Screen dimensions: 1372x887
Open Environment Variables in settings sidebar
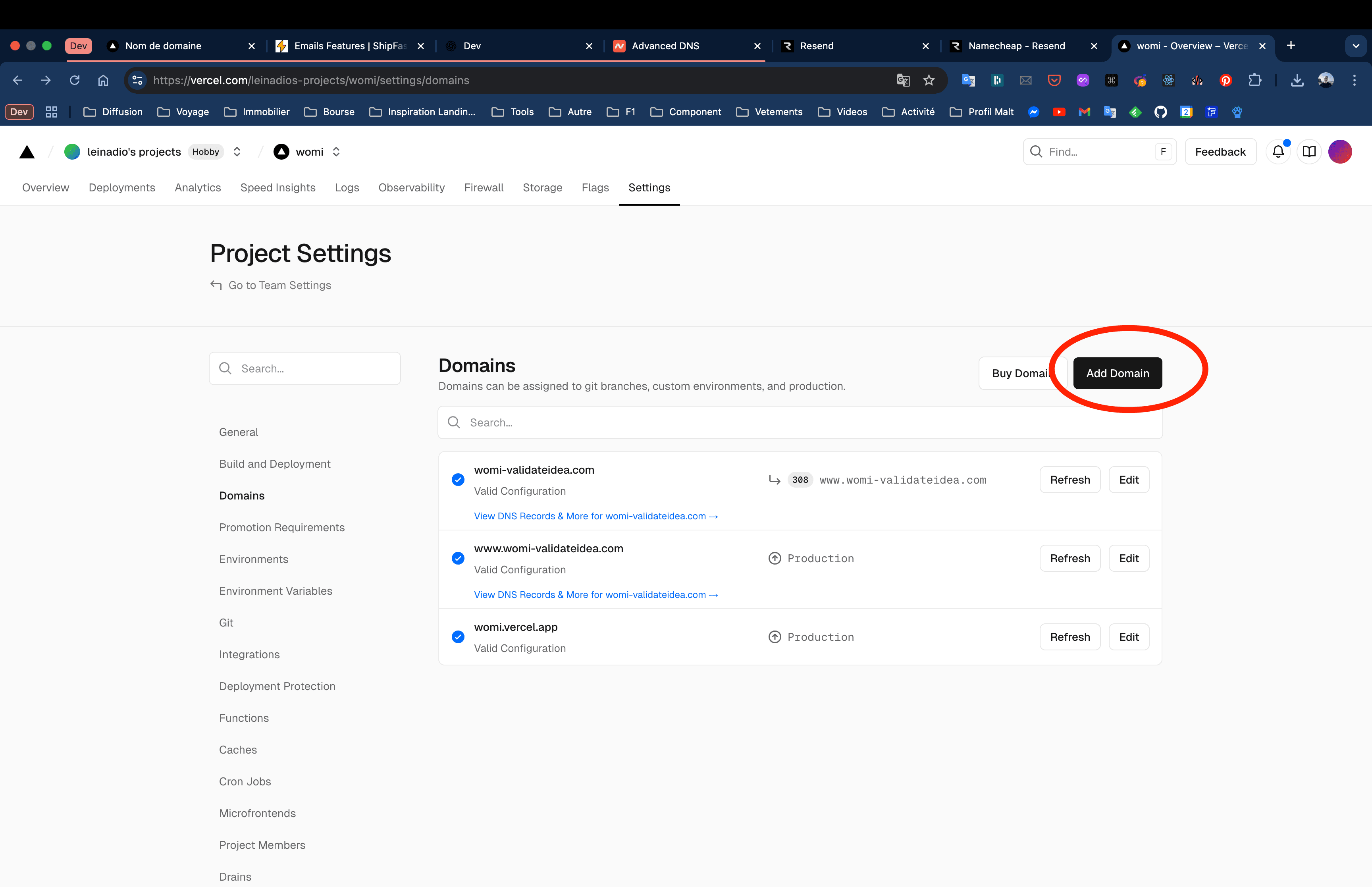coord(276,591)
